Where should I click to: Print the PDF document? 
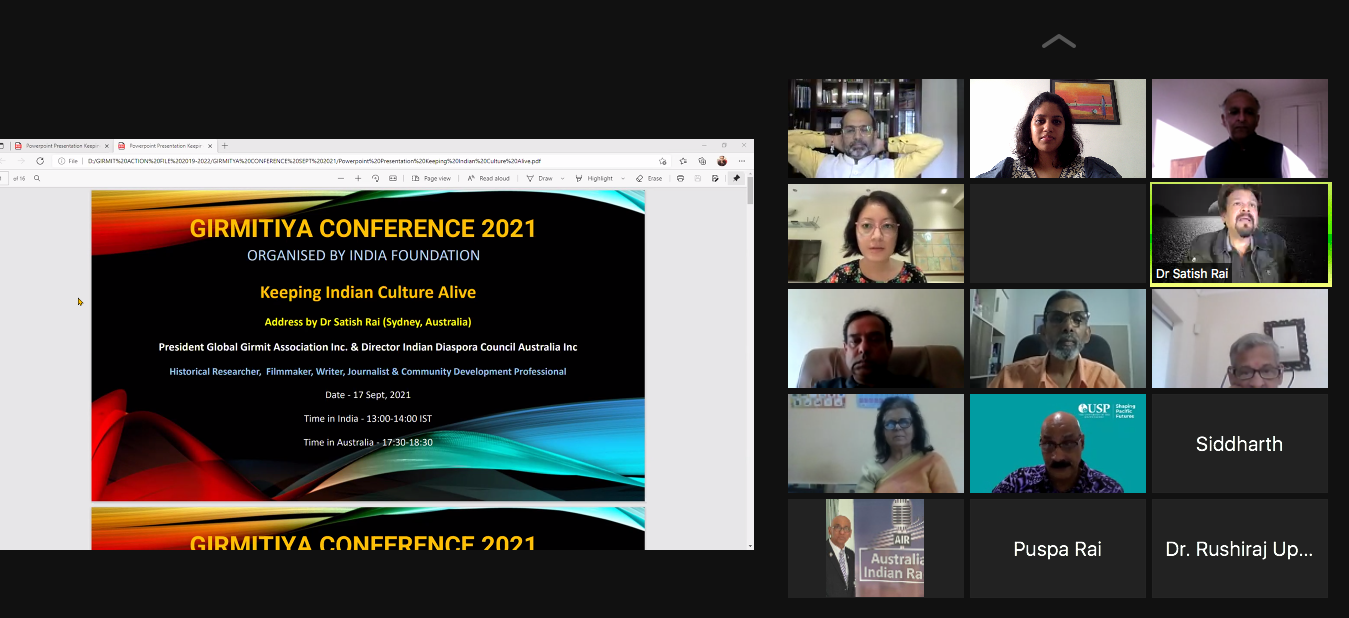(680, 178)
